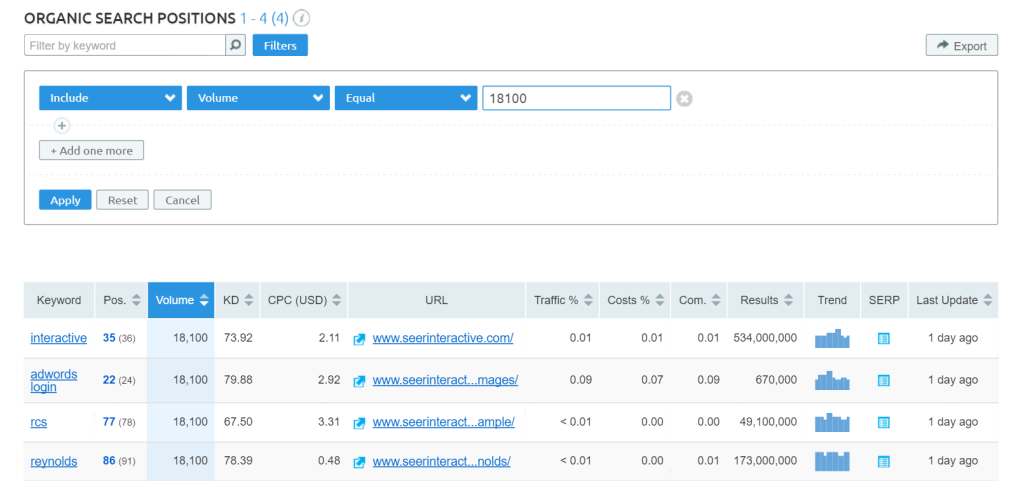This screenshot has width=1024, height=481.
Task: Sort the table by Volume column
Action: [181, 300]
